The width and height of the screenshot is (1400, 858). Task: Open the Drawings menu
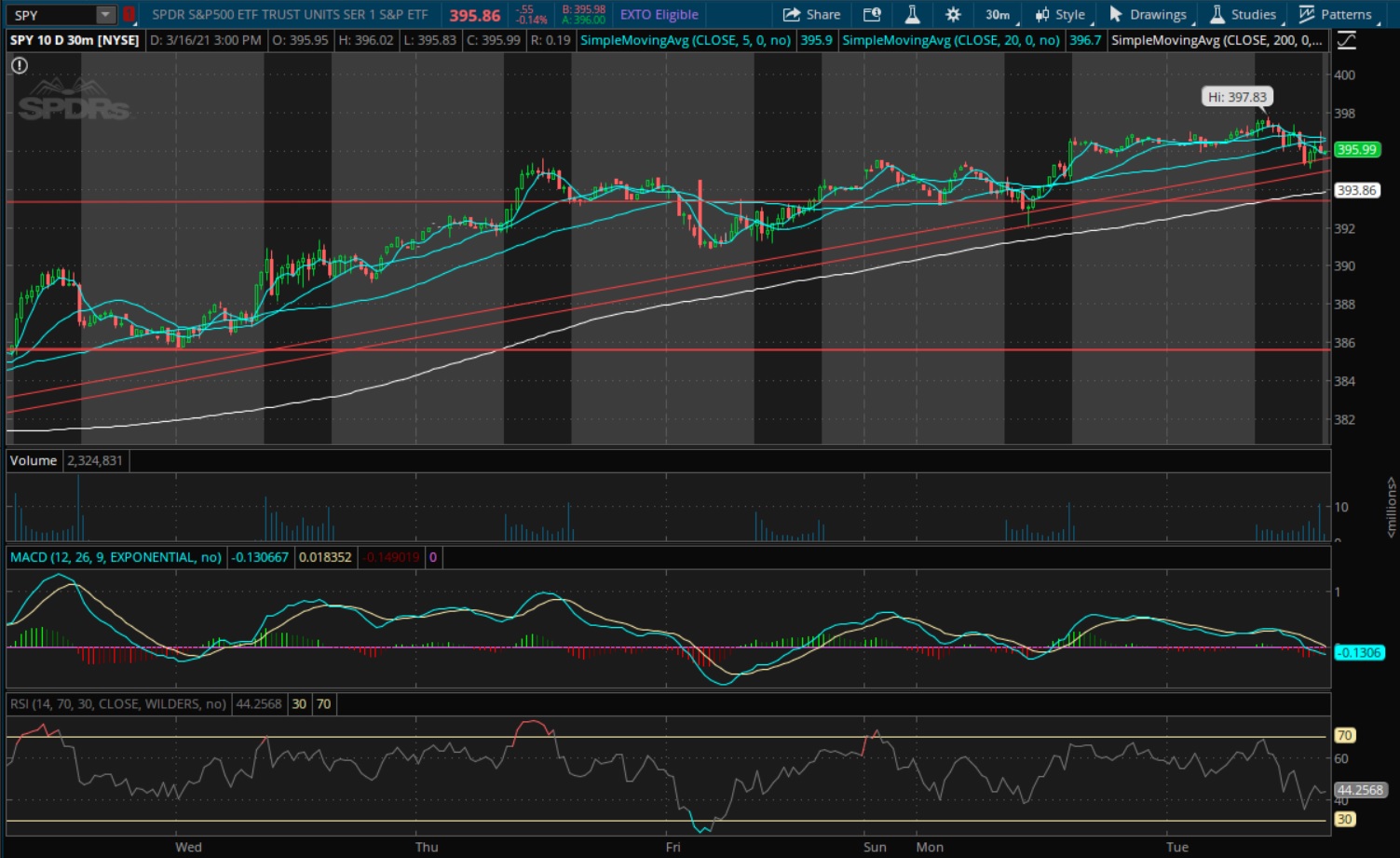click(1149, 15)
